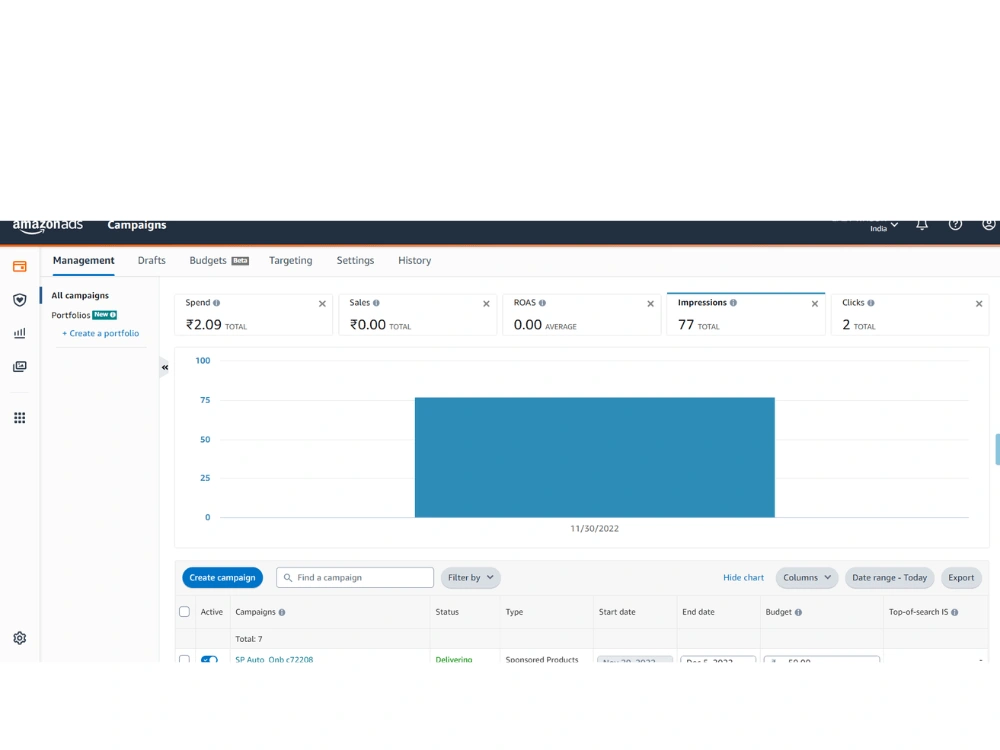This screenshot has height=750, width=1000.
Task: Switch to the History tab
Action: (415, 260)
